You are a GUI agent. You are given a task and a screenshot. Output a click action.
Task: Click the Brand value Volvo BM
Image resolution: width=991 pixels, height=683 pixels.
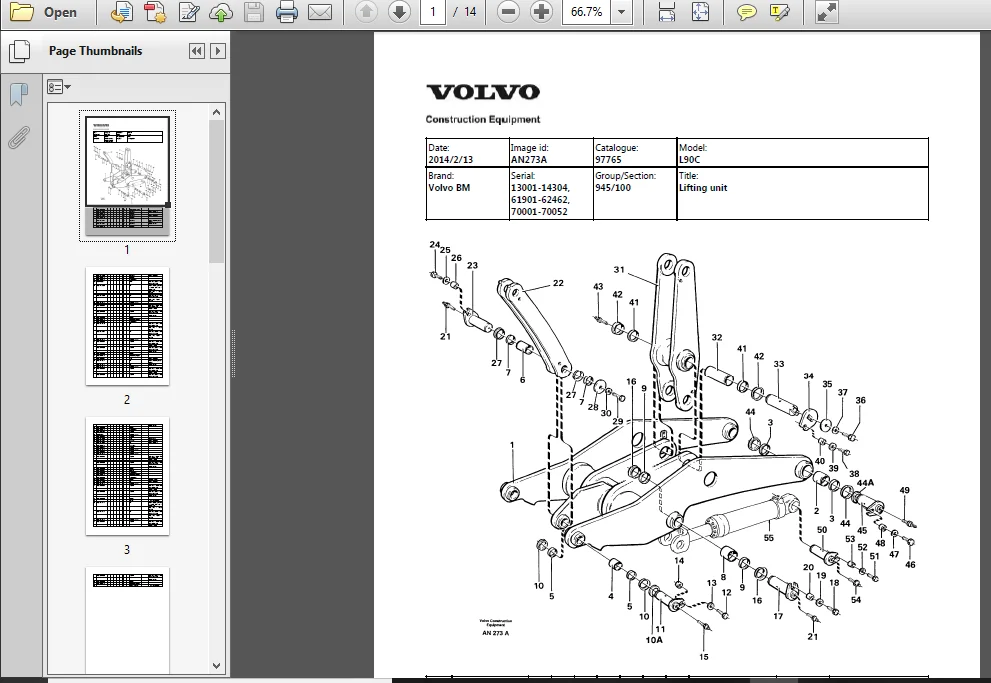(449, 188)
